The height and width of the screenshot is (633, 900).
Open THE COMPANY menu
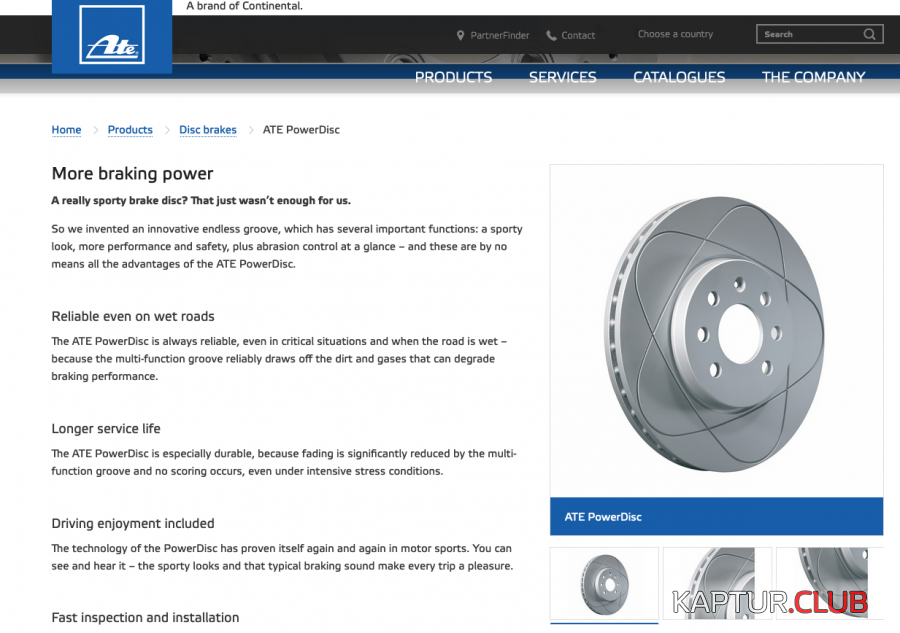coord(813,77)
